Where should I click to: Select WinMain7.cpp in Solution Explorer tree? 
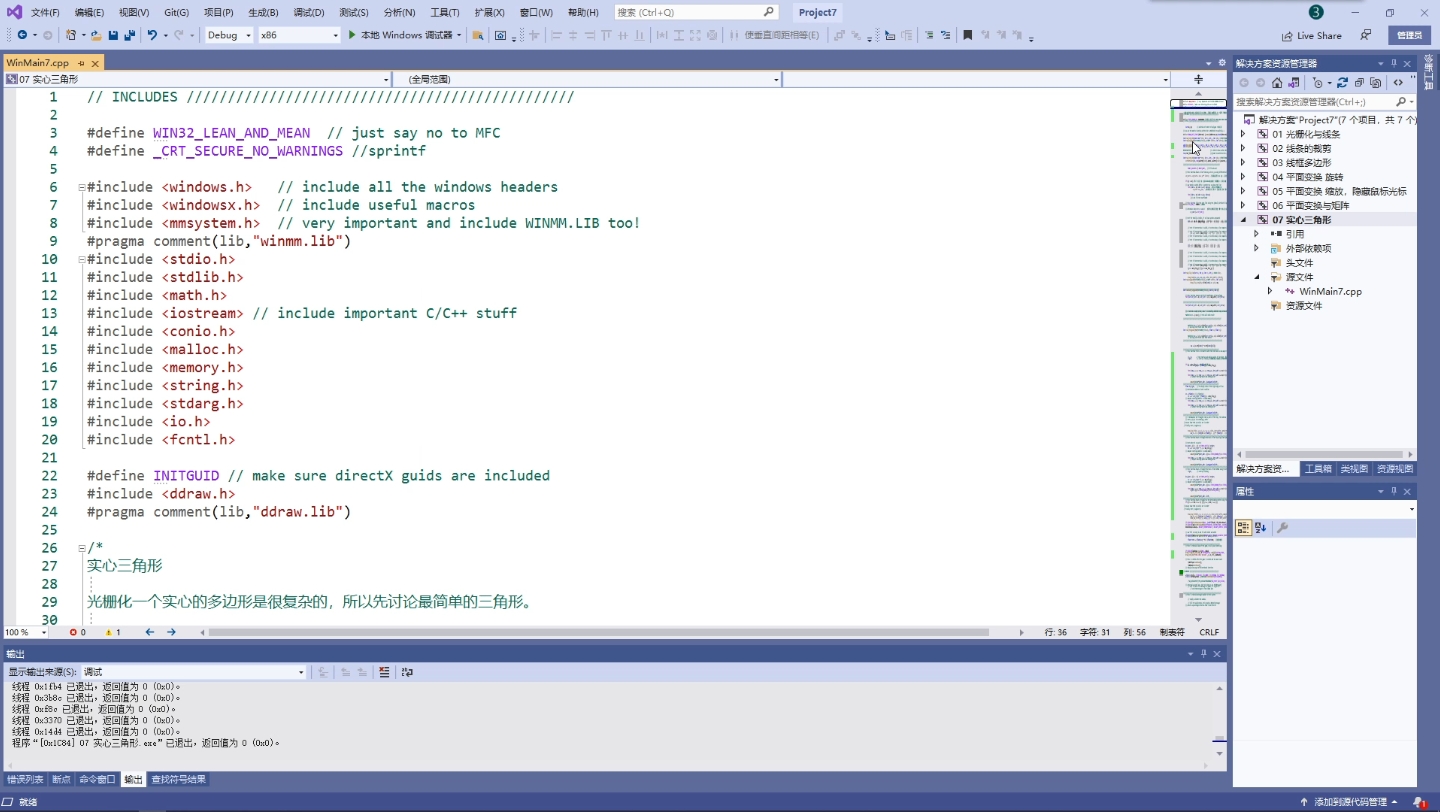pos(1330,291)
